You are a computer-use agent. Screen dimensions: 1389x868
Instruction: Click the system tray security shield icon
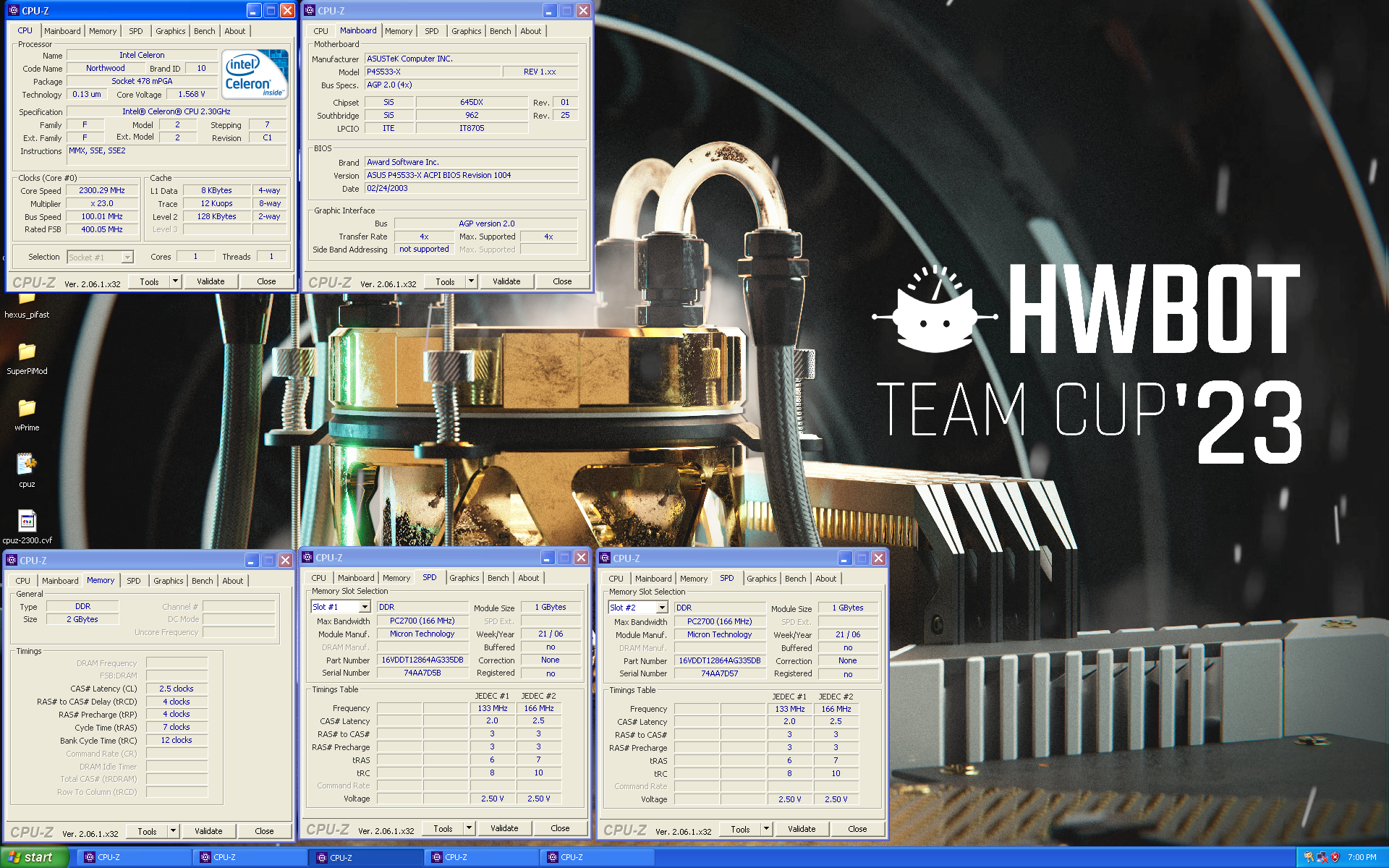1335,857
